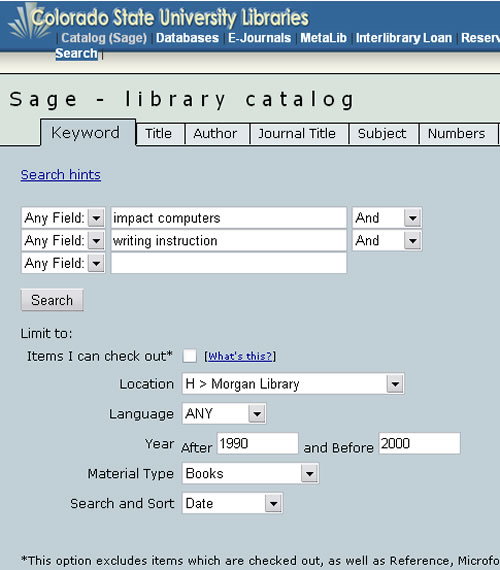Click the 'impact computers' search field
The width and height of the screenshot is (500, 570).
click(229, 218)
